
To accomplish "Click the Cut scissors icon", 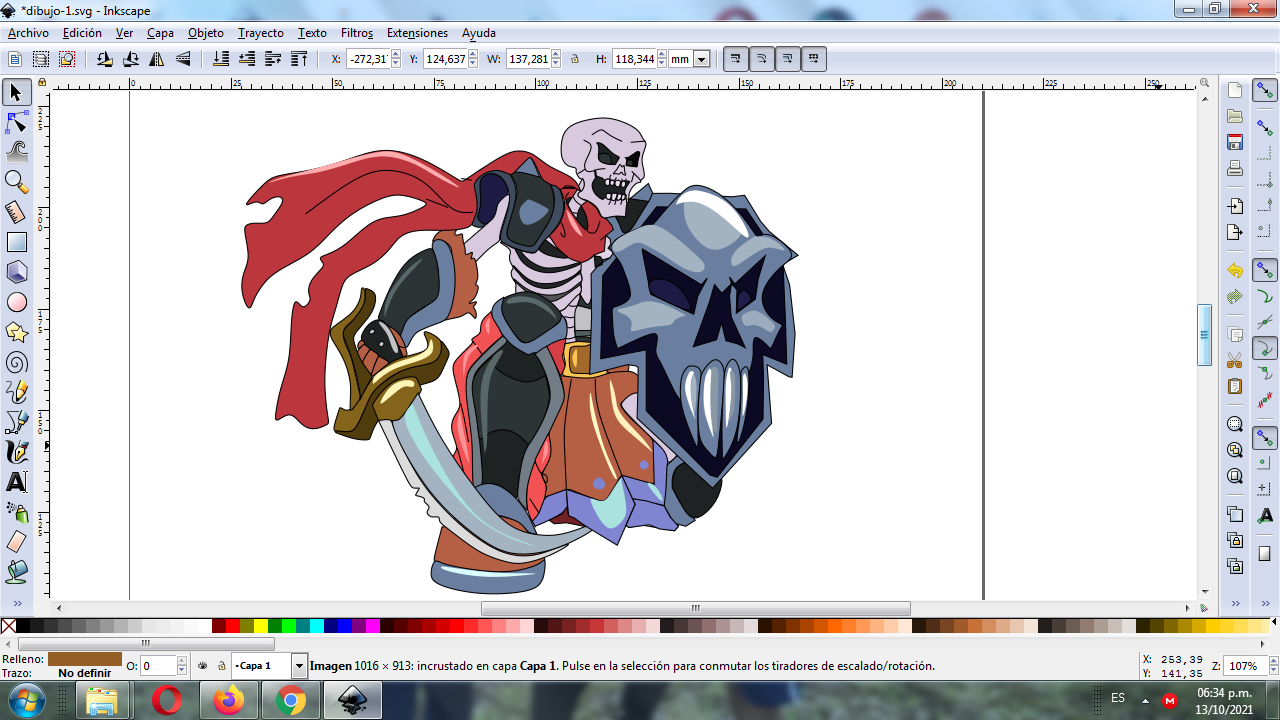I will [1235, 360].
